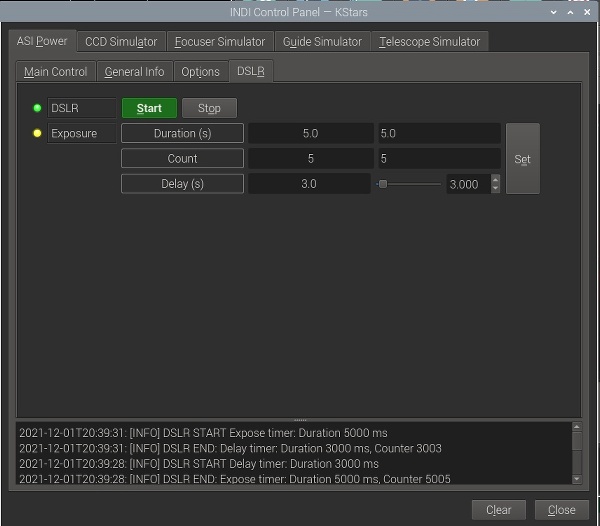The width and height of the screenshot is (600, 526).
Task: Open the Focuser Simulator device tab
Action: click(220, 41)
